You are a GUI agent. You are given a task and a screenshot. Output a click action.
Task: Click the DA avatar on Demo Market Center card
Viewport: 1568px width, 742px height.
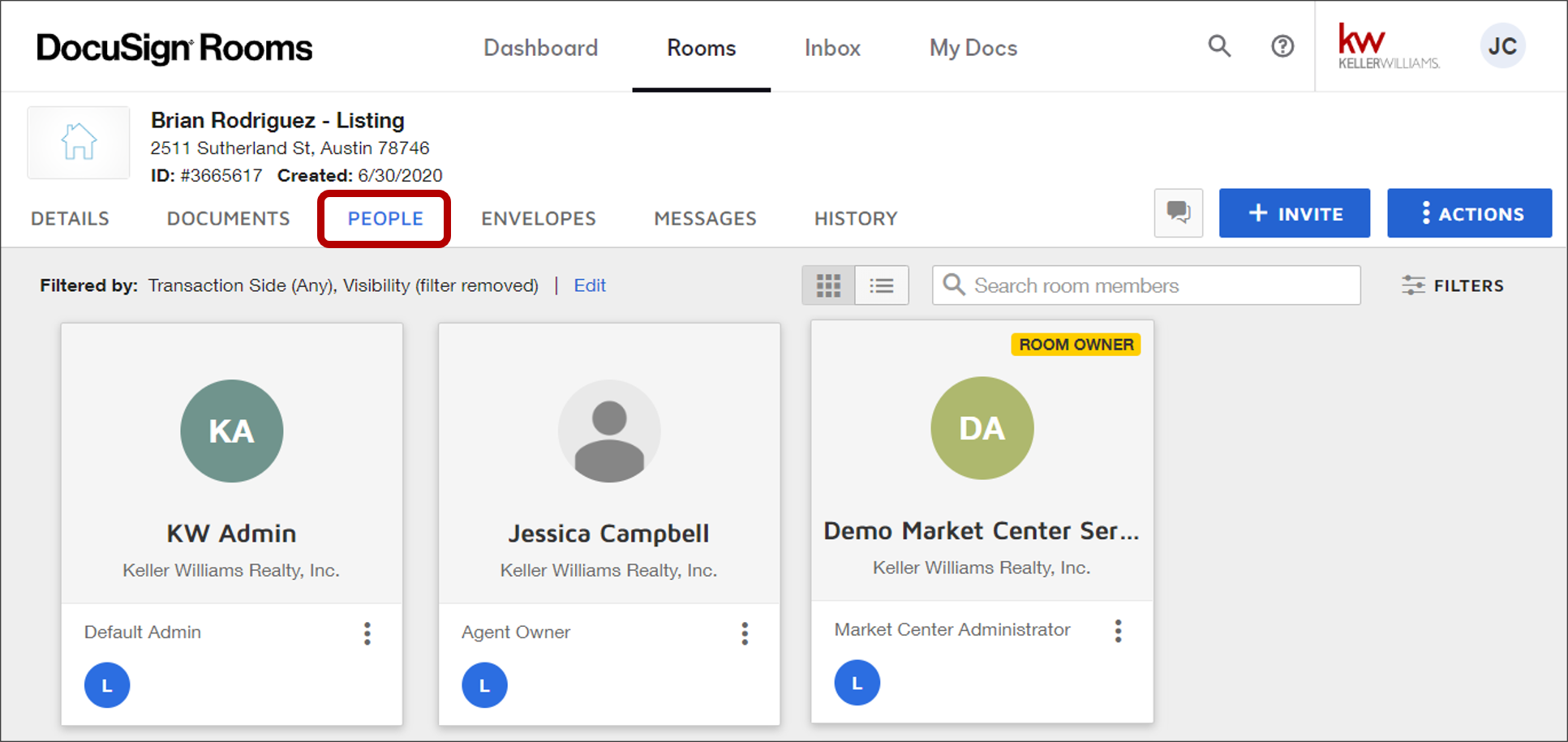pos(982,428)
